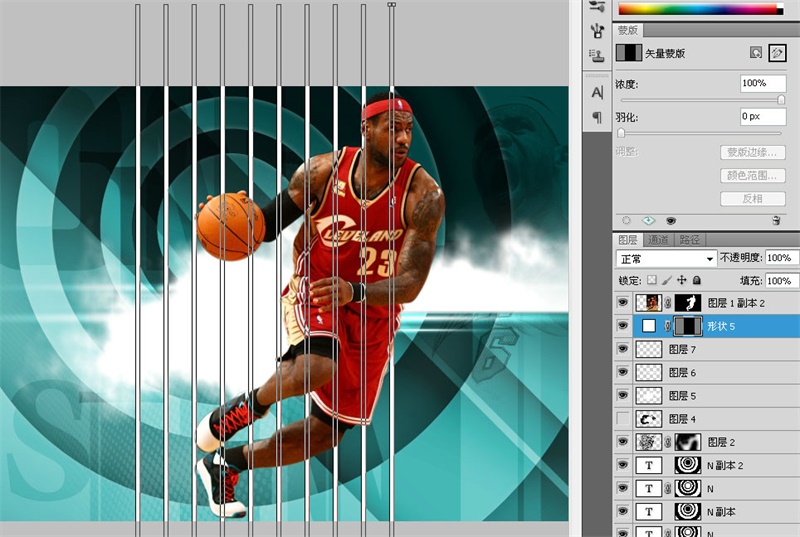Click the 不透明度 opacity field
Image resolution: width=800 pixels, height=537 pixels.
780,259
